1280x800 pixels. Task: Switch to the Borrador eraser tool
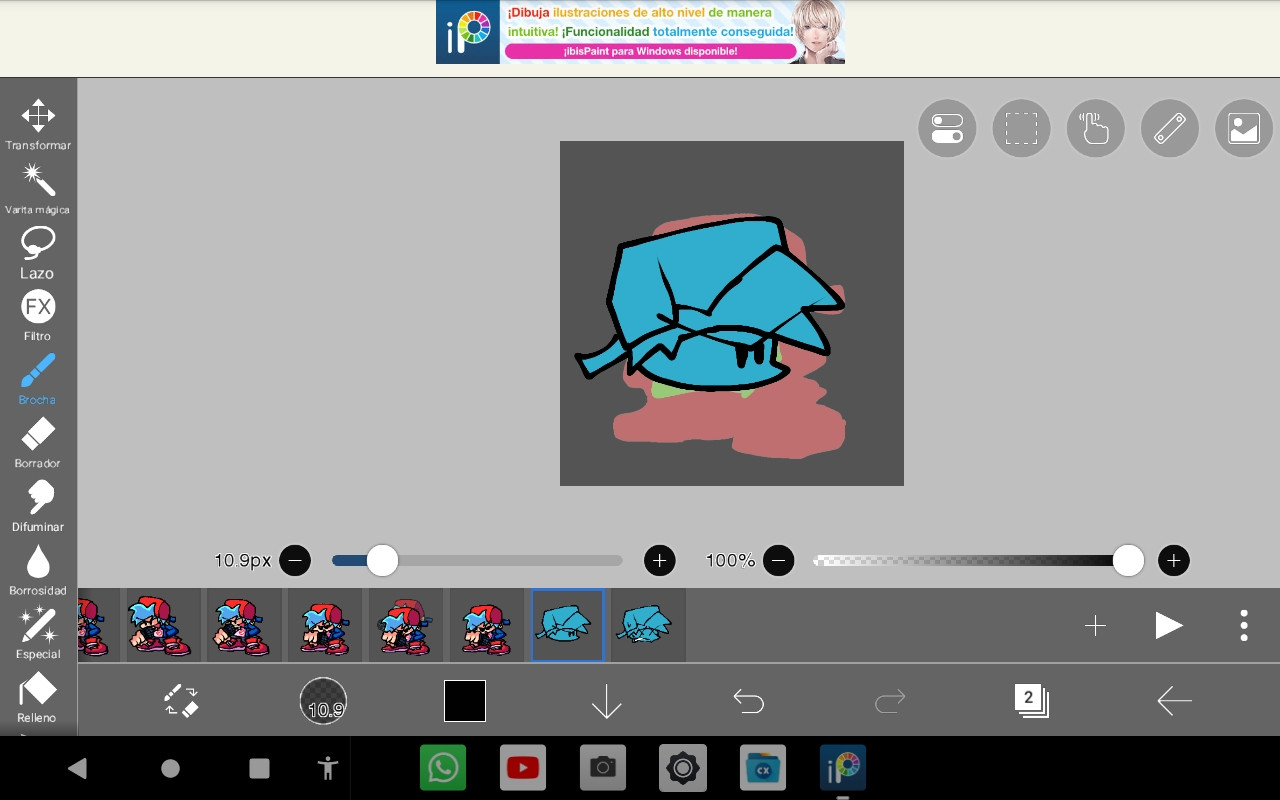[x=38, y=443]
